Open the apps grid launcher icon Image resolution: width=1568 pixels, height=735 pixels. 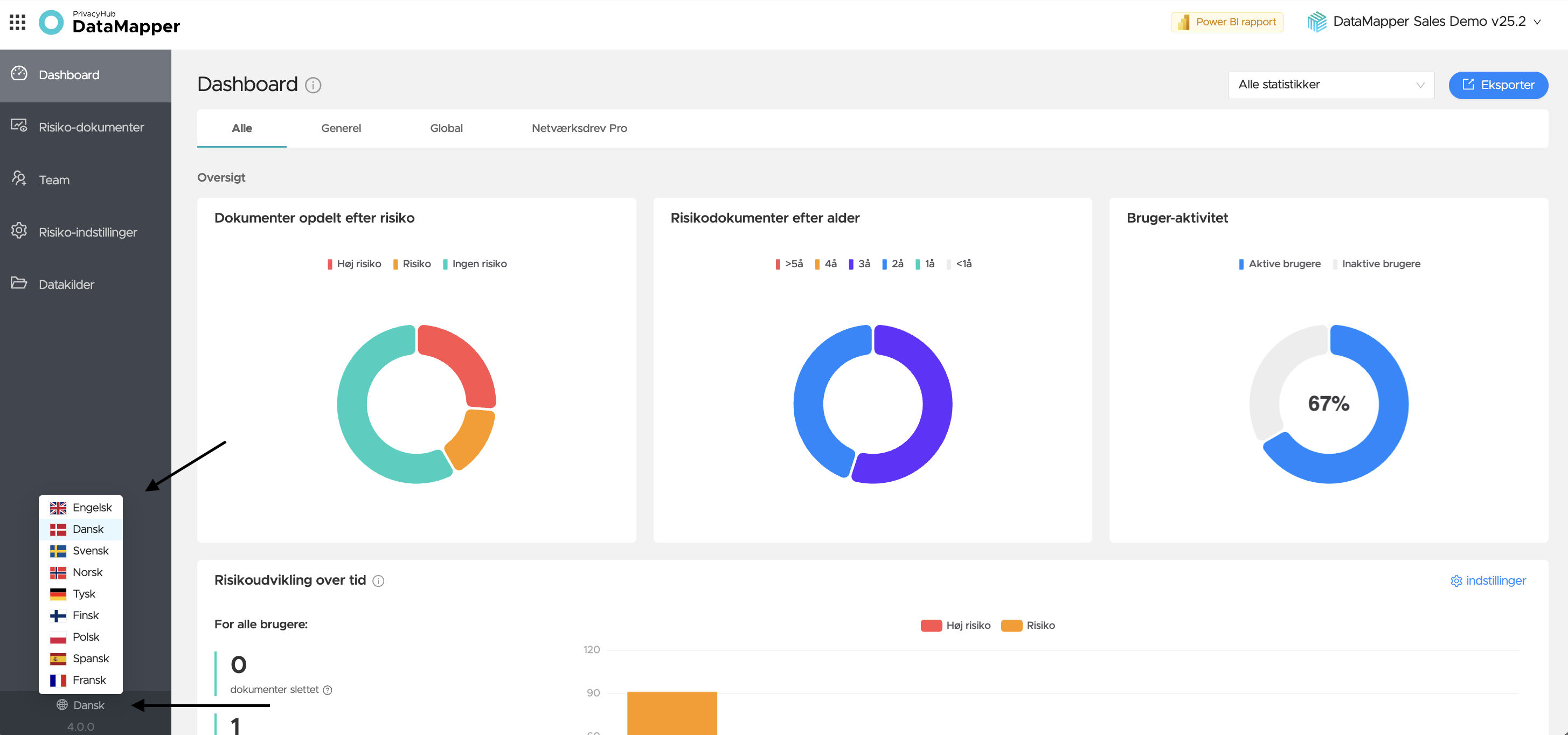tap(18, 23)
